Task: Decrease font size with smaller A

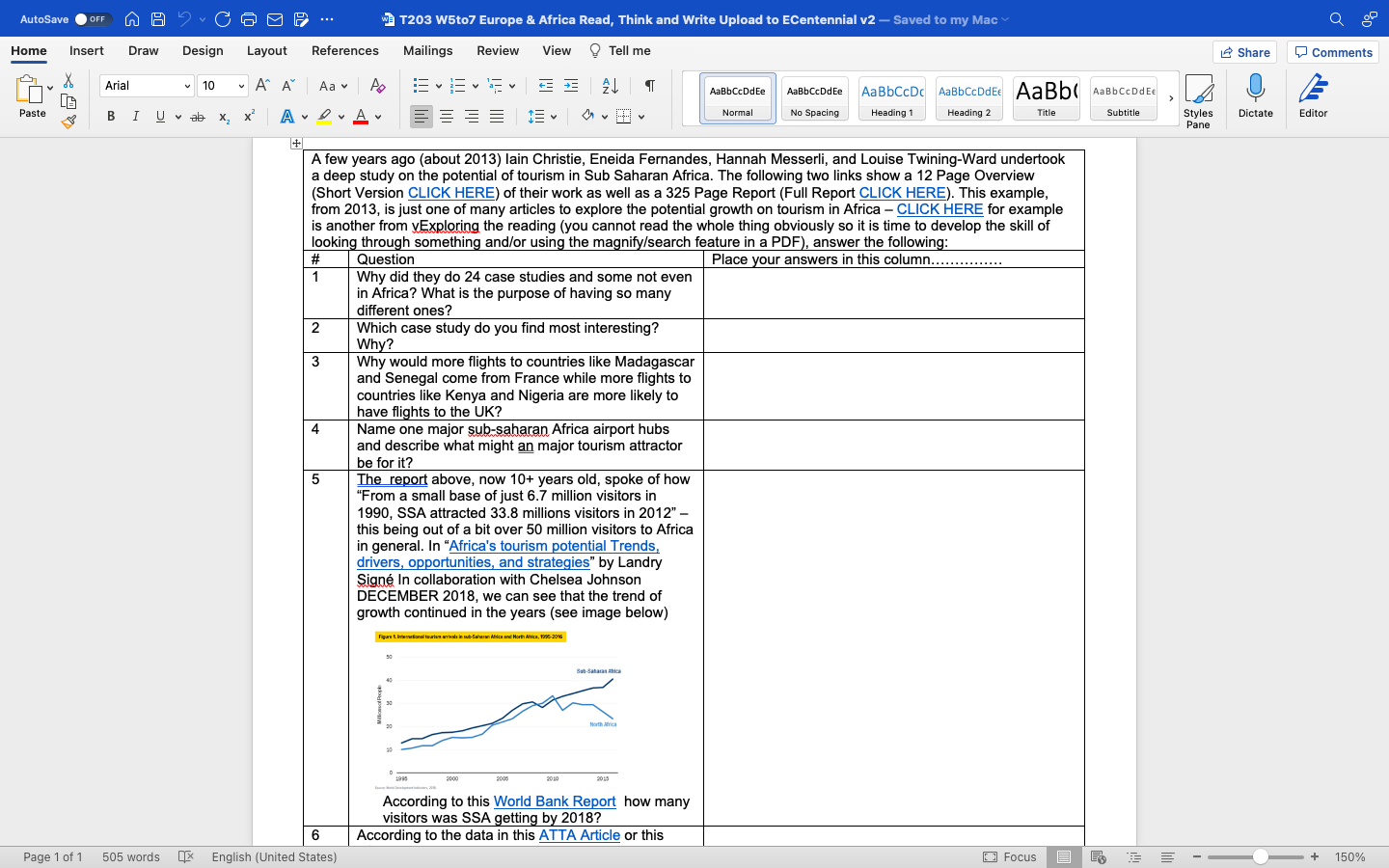Action: click(x=287, y=86)
